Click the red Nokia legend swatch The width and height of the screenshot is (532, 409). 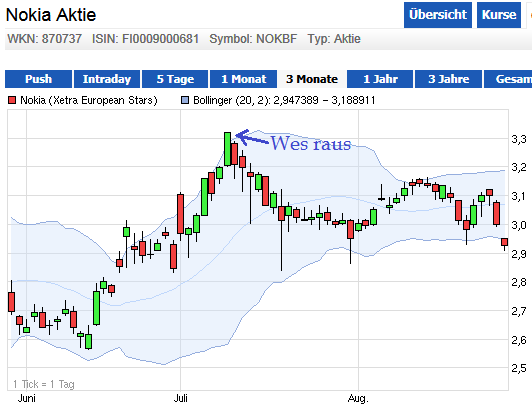tap(12, 100)
